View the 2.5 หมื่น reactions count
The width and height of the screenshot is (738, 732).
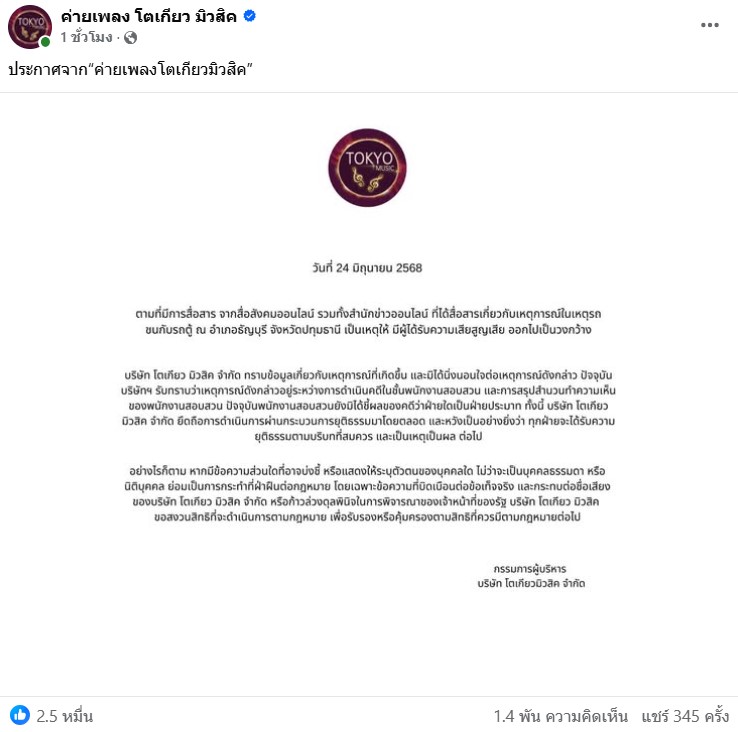pos(64,716)
